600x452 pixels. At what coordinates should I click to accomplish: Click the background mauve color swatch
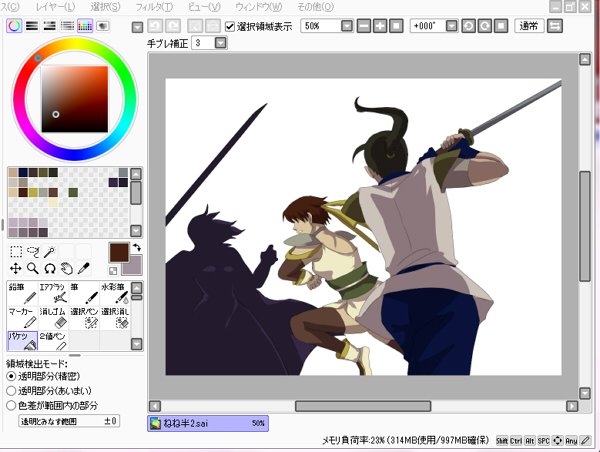click(132, 266)
